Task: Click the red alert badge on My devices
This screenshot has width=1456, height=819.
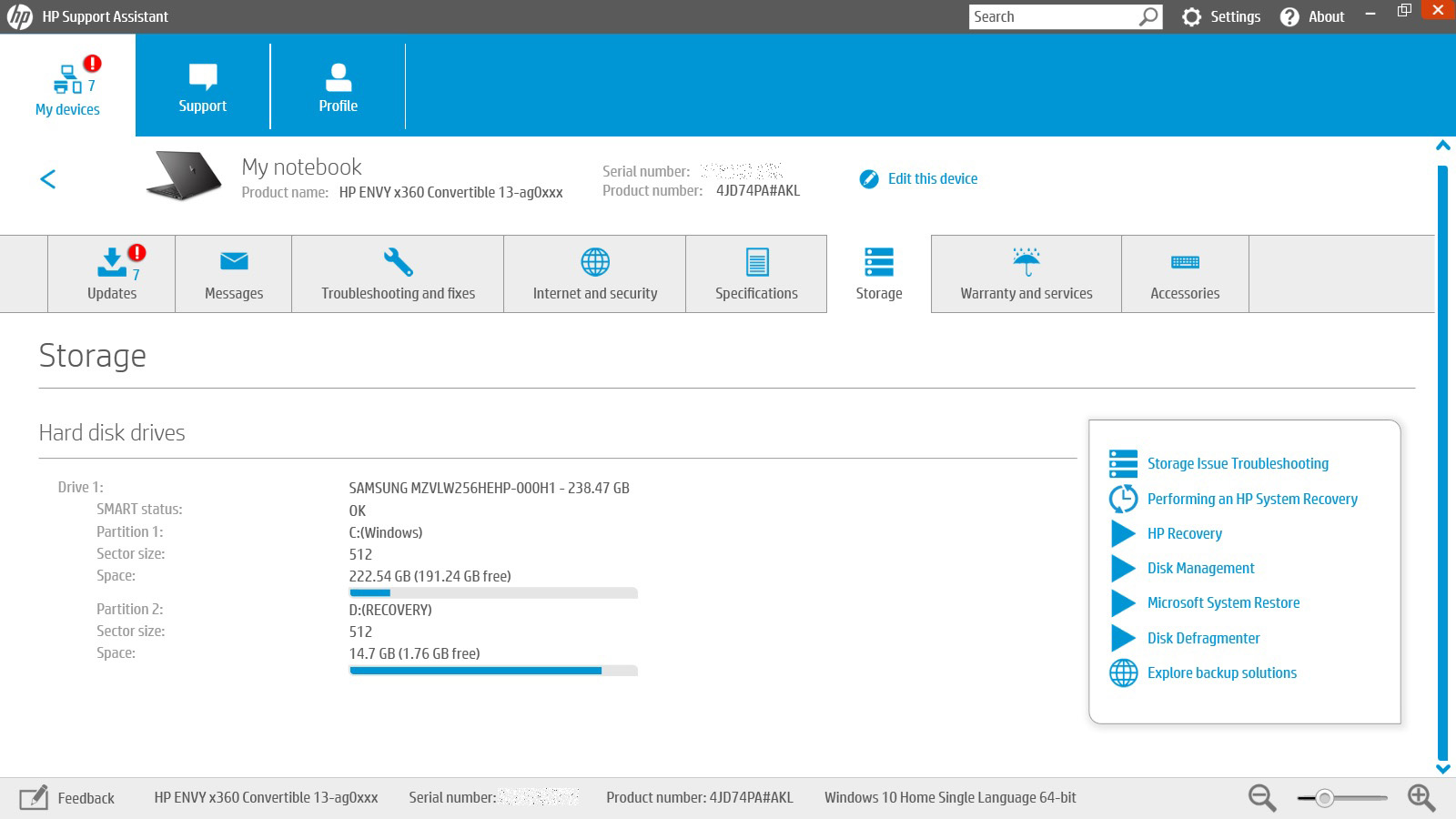Action: tap(93, 63)
